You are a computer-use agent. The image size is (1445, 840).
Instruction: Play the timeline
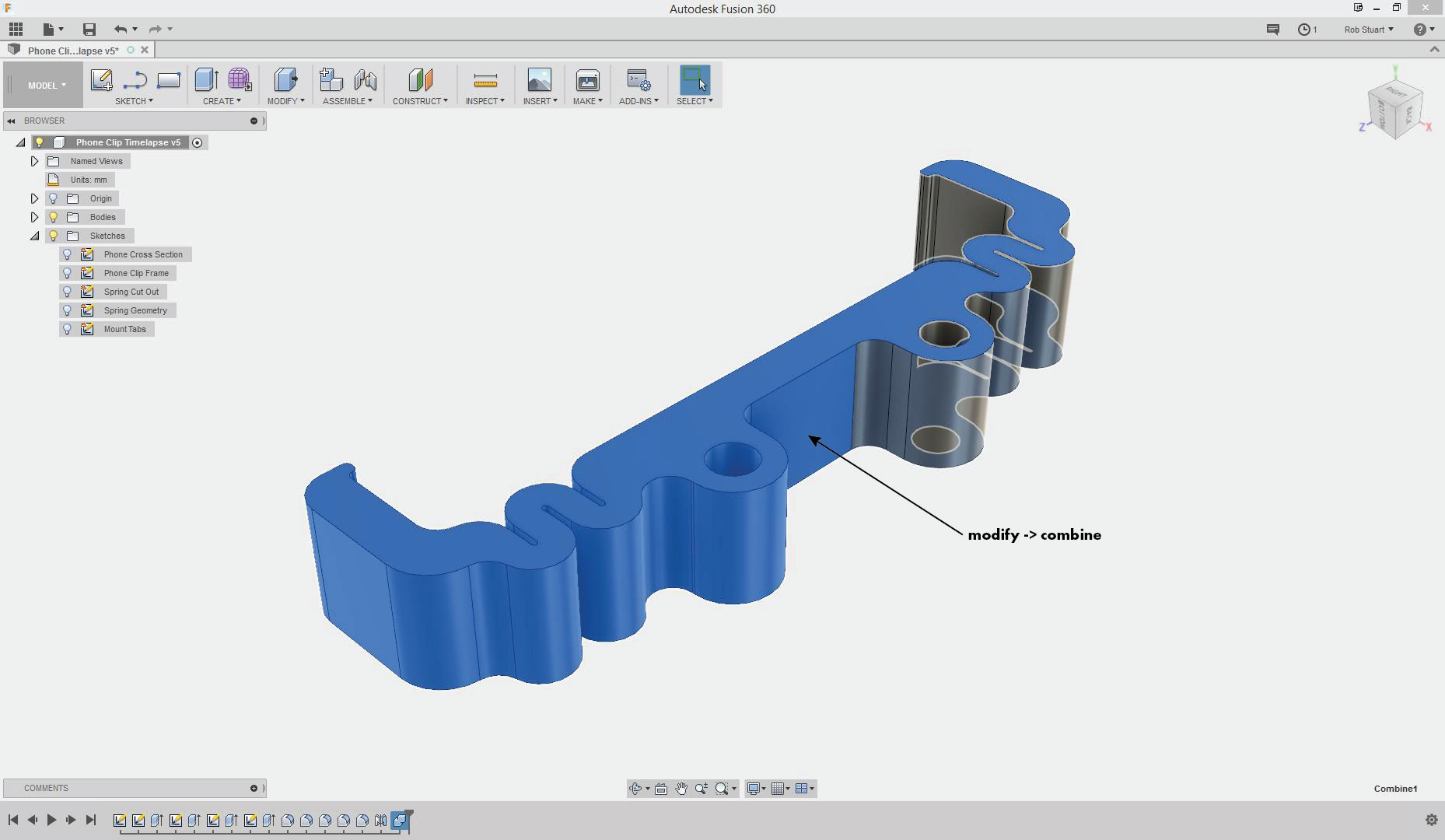click(x=51, y=820)
